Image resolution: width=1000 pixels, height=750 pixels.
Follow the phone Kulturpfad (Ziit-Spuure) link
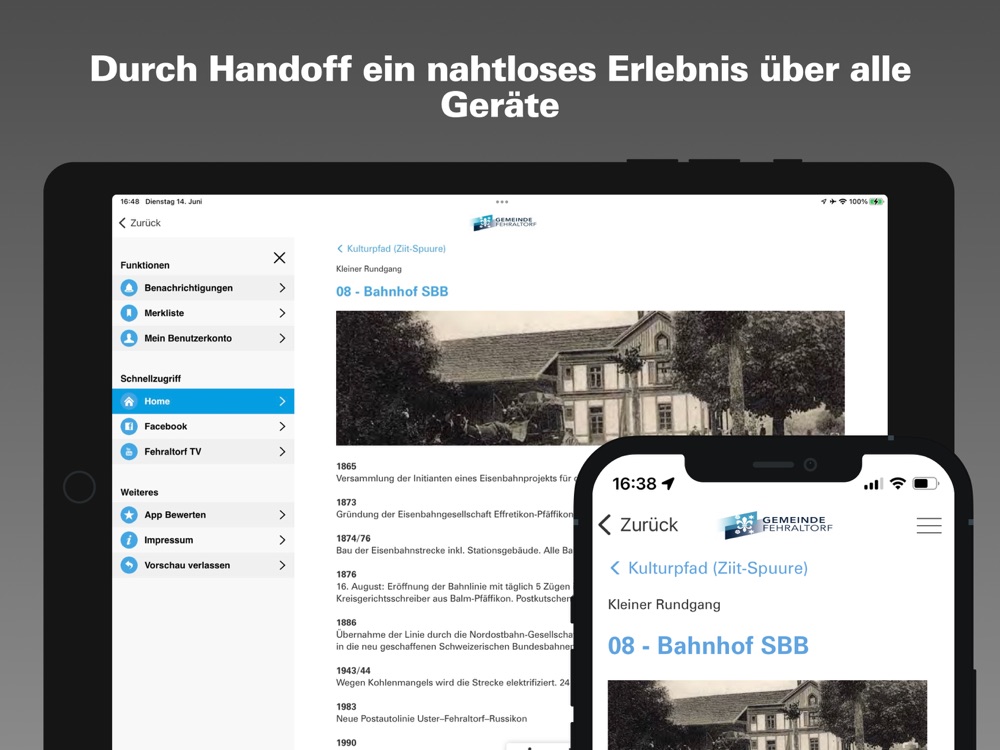(709, 568)
